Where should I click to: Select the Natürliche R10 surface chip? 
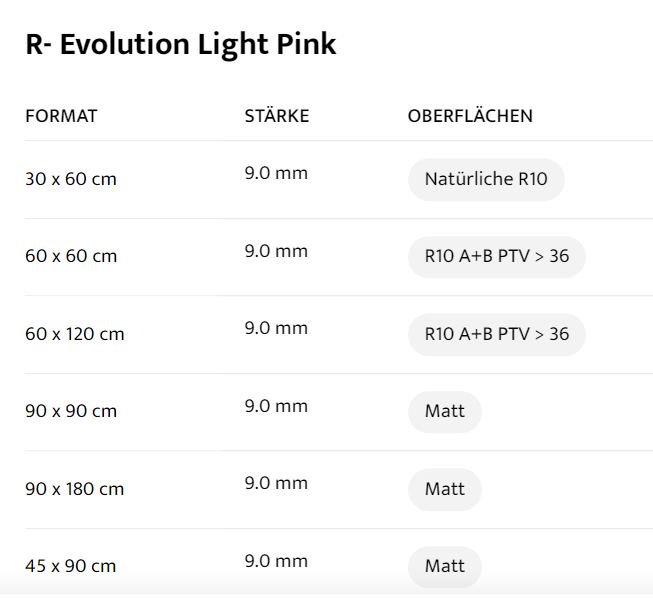[486, 180]
